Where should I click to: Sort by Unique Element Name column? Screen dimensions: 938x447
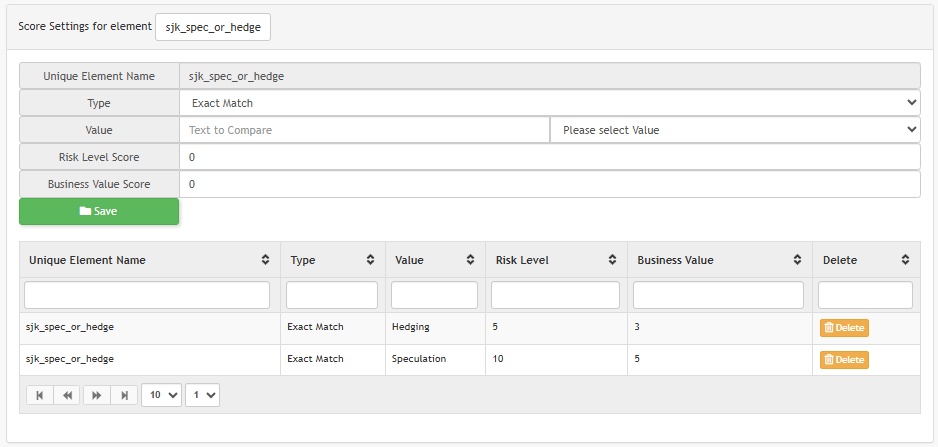(x=265, y=260)
